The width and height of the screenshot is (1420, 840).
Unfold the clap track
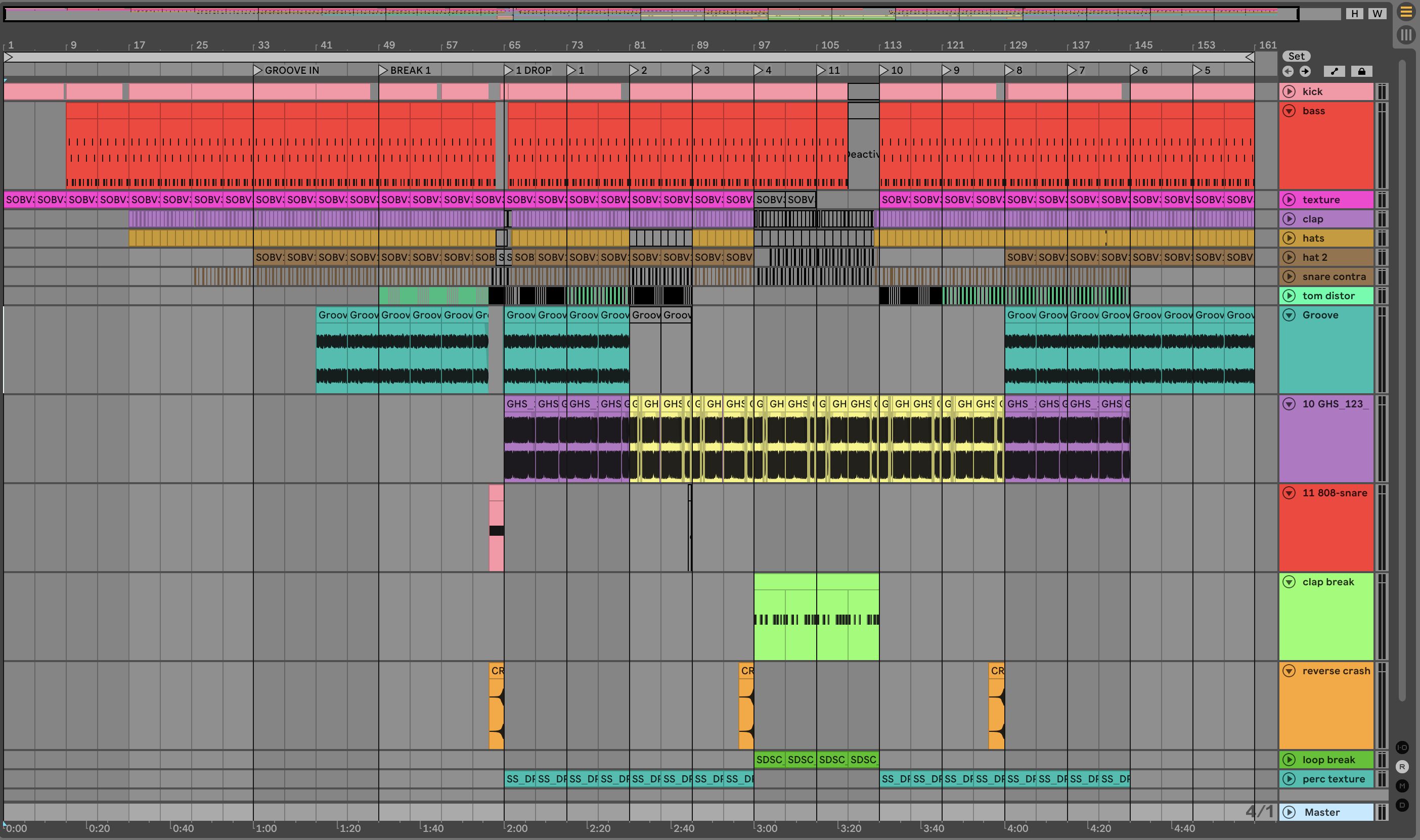click(x=1289, y=218)
